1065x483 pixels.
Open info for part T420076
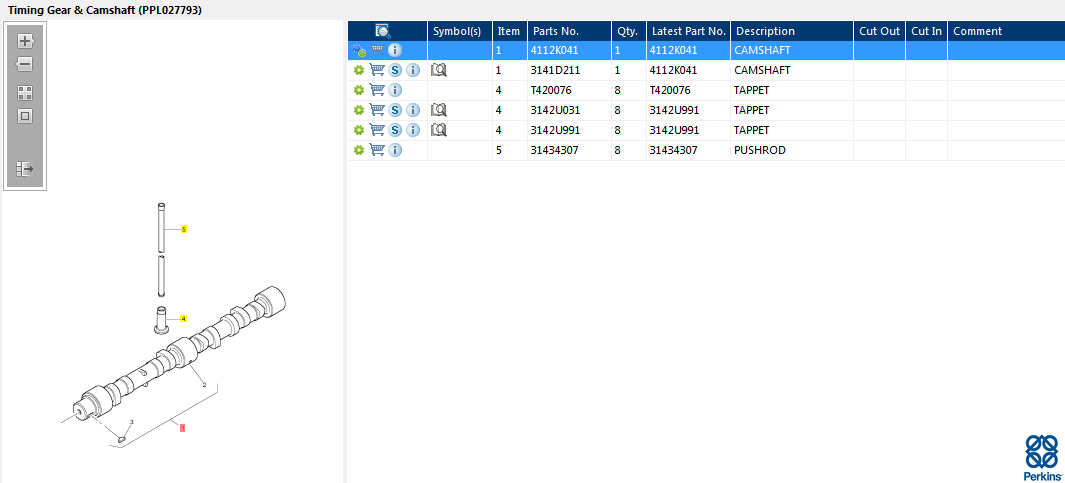click(x=395, y=90)
